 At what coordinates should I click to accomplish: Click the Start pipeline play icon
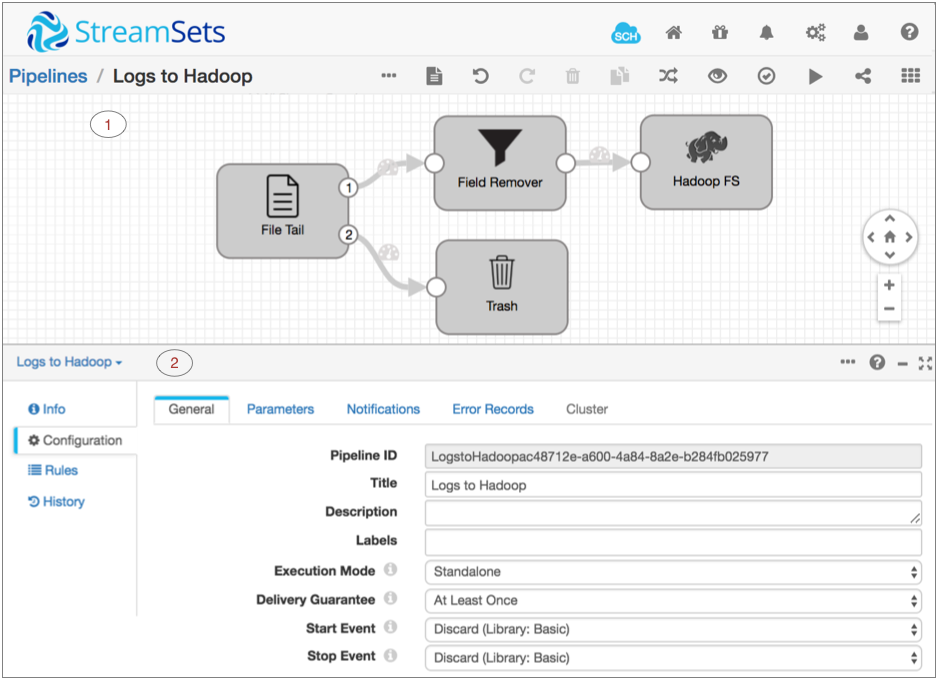[815, 76]
